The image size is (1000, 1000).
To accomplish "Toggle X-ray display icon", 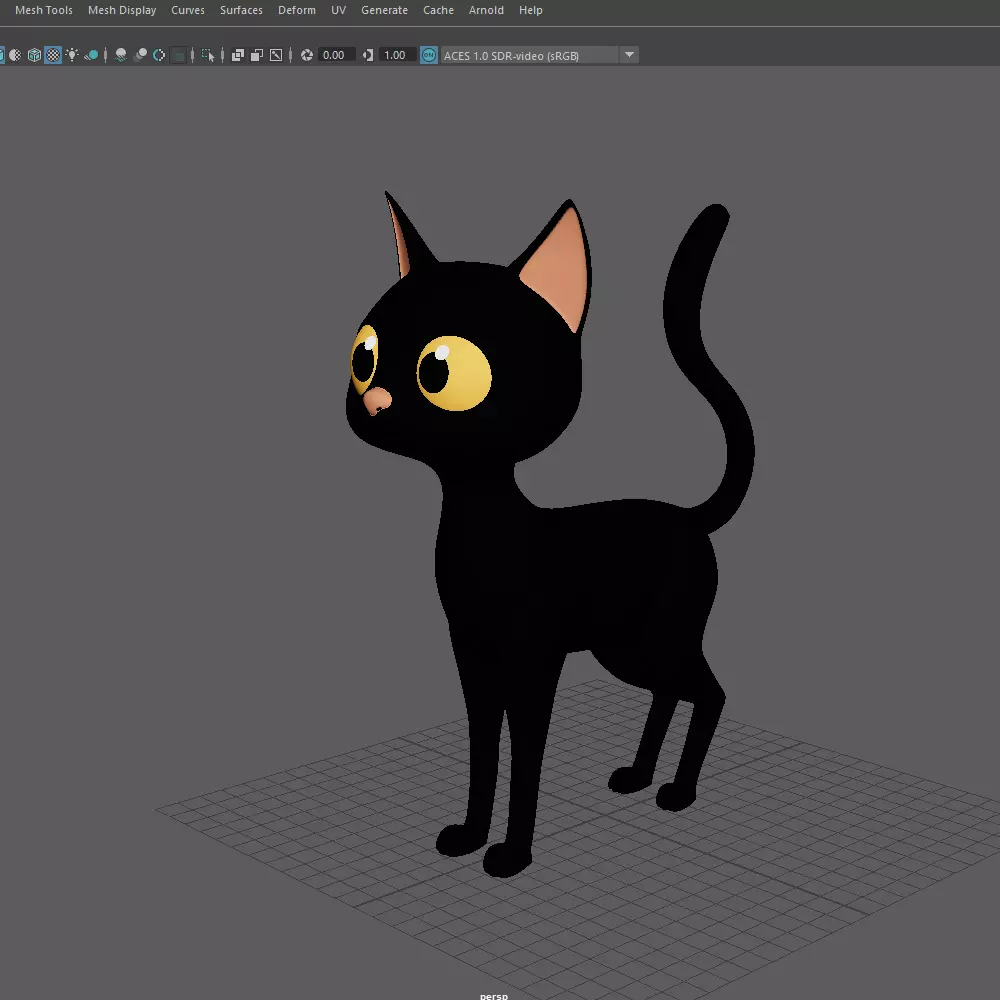I will pyautogui.click(x=238, y=55).
